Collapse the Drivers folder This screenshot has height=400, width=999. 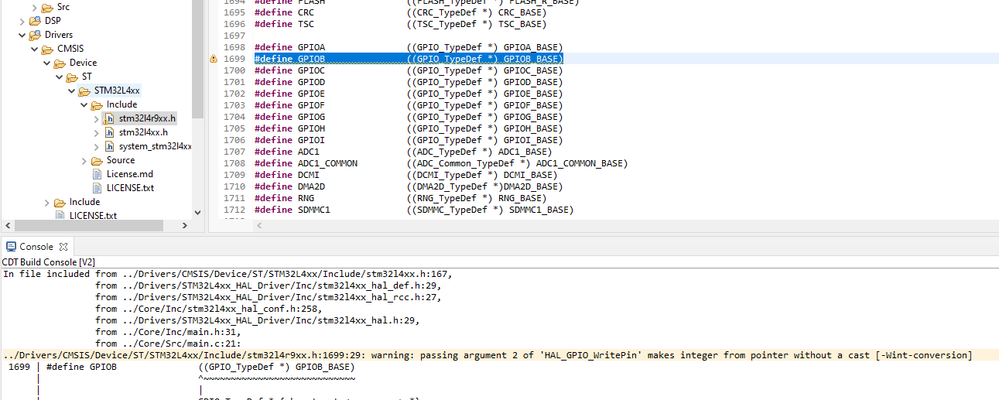click(22, 35)
